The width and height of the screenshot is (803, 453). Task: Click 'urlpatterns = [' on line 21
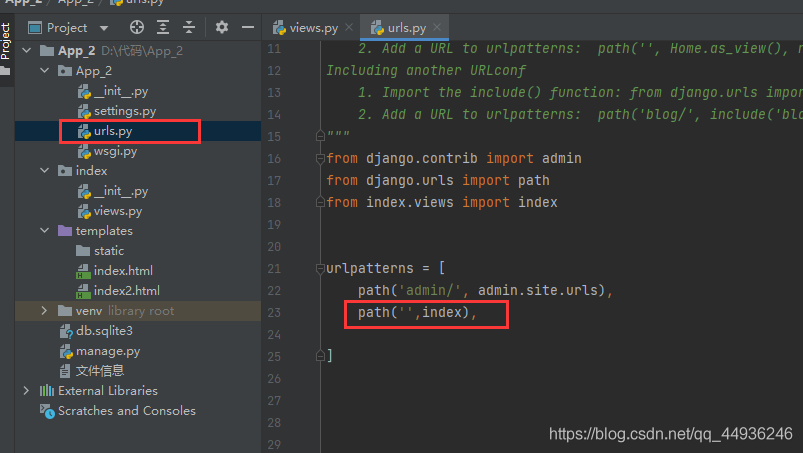(x=386, y=268)
